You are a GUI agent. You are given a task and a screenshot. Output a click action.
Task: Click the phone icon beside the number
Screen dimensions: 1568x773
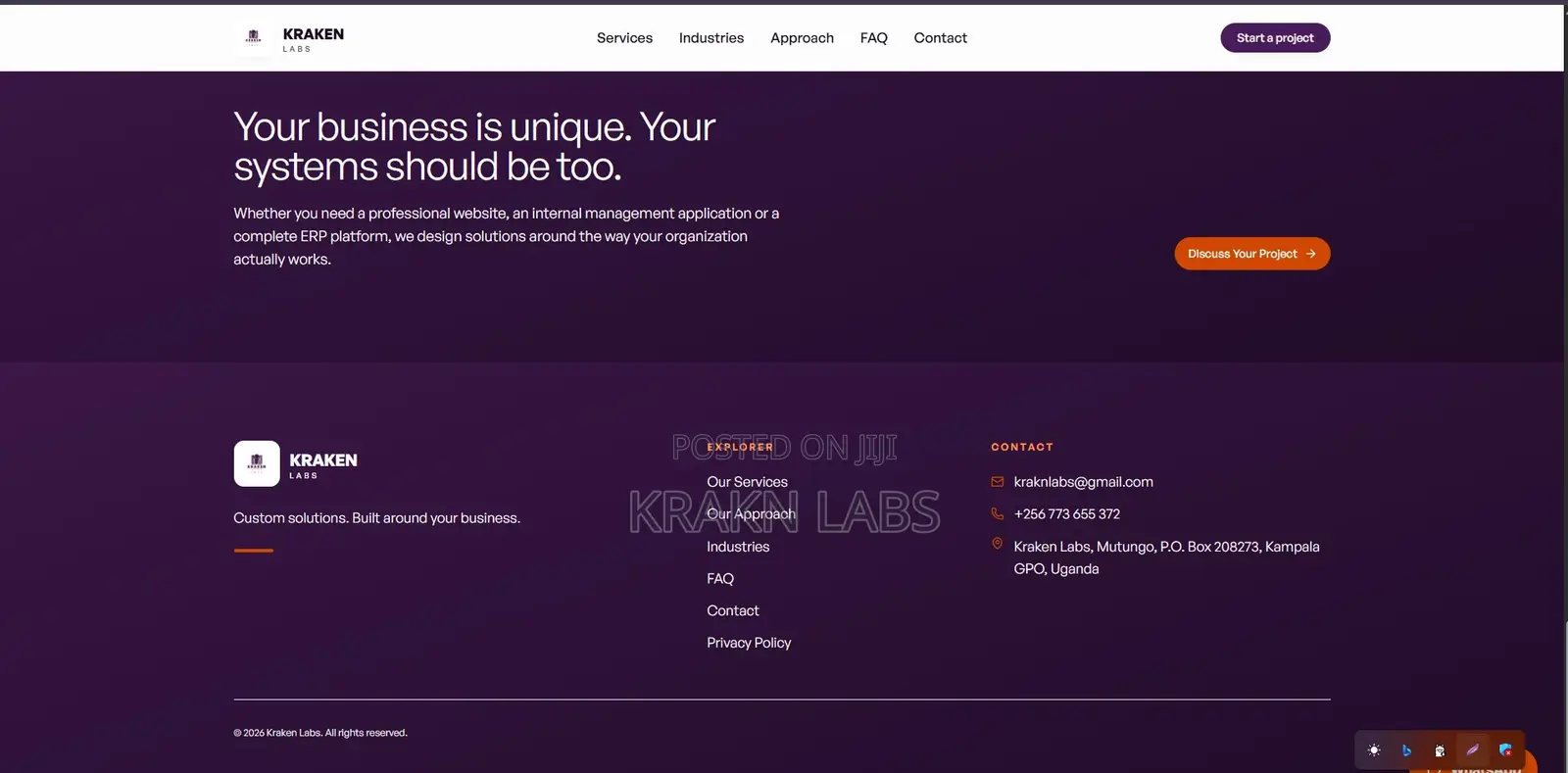coord(998,513)
